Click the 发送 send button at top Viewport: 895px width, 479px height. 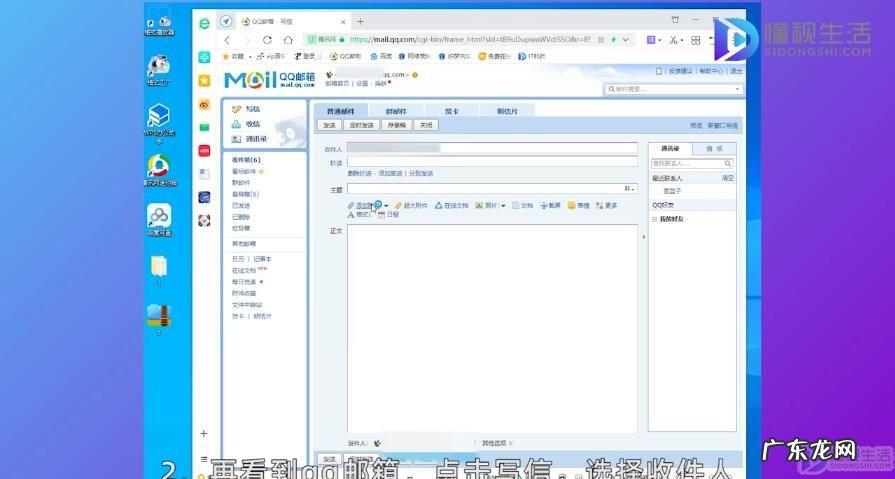pyautogui.click(x=329, y=126)
